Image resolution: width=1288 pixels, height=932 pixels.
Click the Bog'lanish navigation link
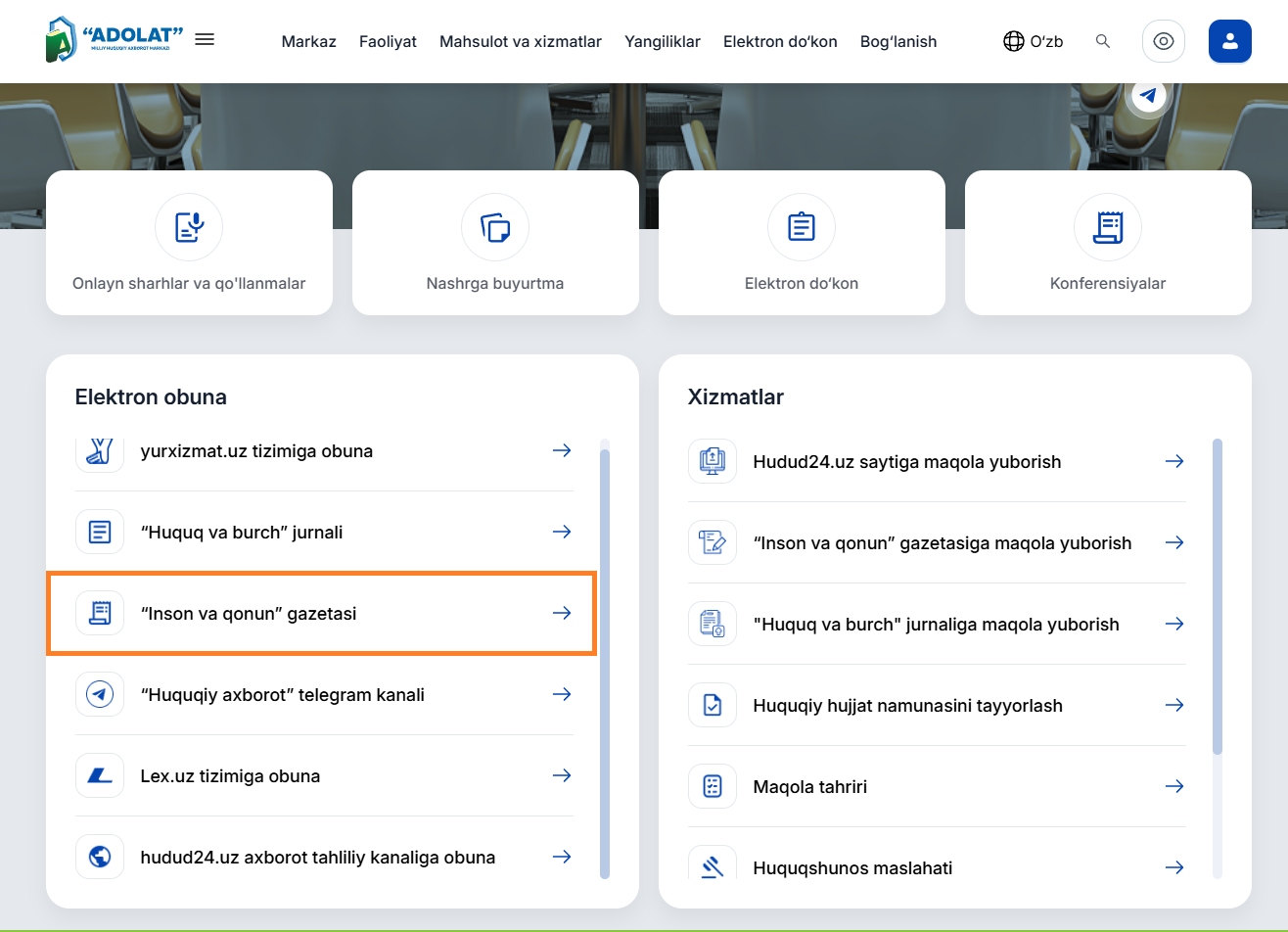point(898,41)
